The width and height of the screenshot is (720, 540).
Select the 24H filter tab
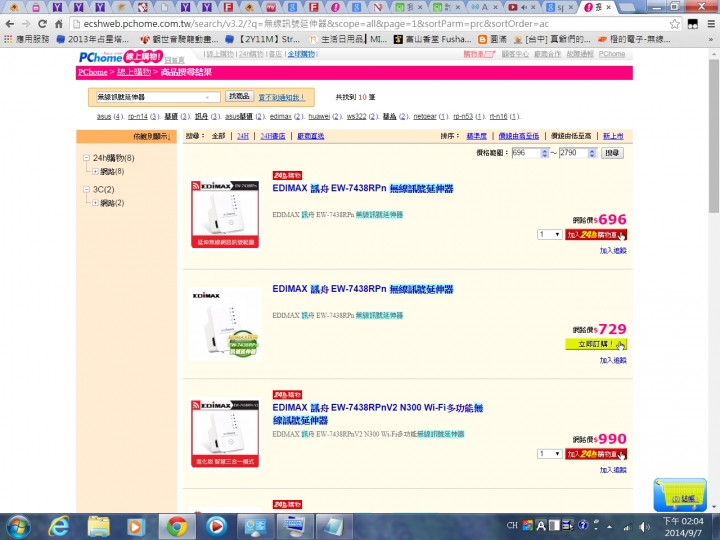pyautogui.click(x=242, y=136)
